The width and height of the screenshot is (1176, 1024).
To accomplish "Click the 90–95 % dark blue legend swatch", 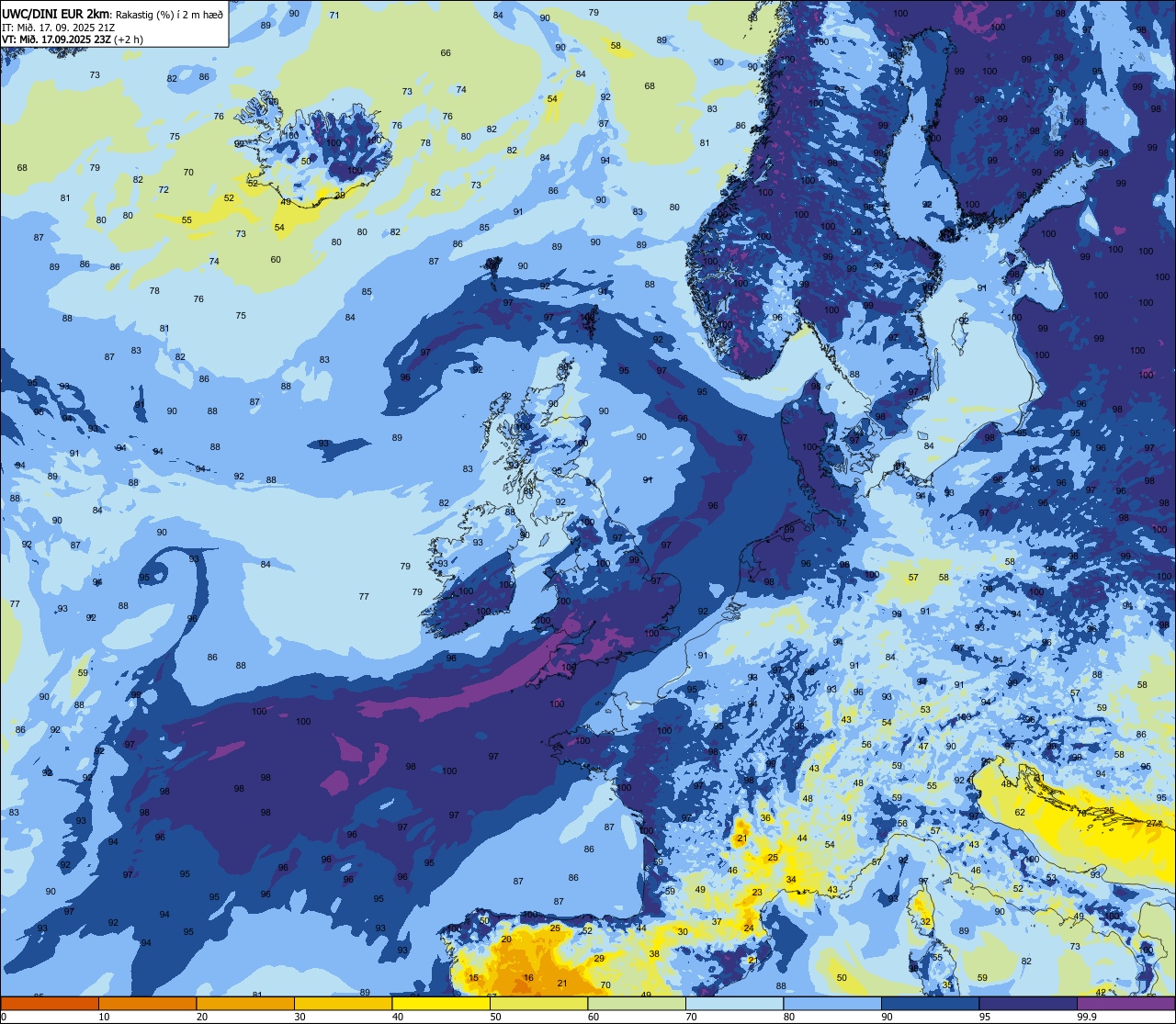I will pyautogui.click(x=931, y=1003).
